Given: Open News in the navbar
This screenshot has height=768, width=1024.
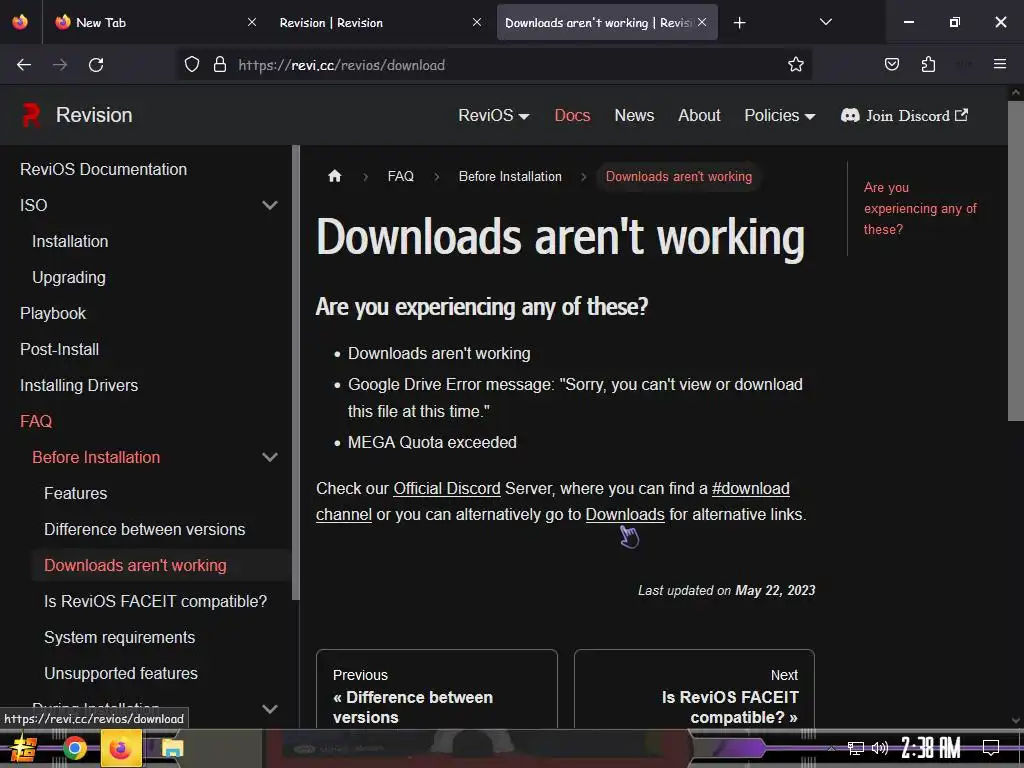Looking at the screenshot, I should point(634,116).
